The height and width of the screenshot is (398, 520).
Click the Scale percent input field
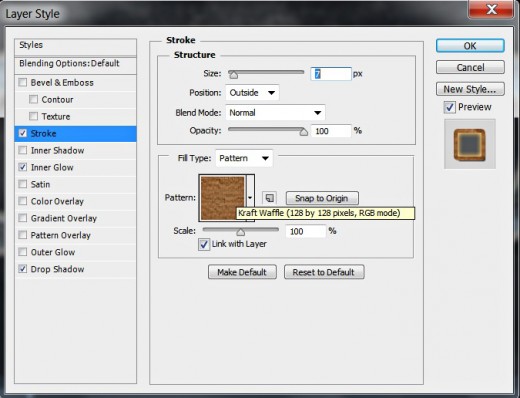click(x=305, y=231)
